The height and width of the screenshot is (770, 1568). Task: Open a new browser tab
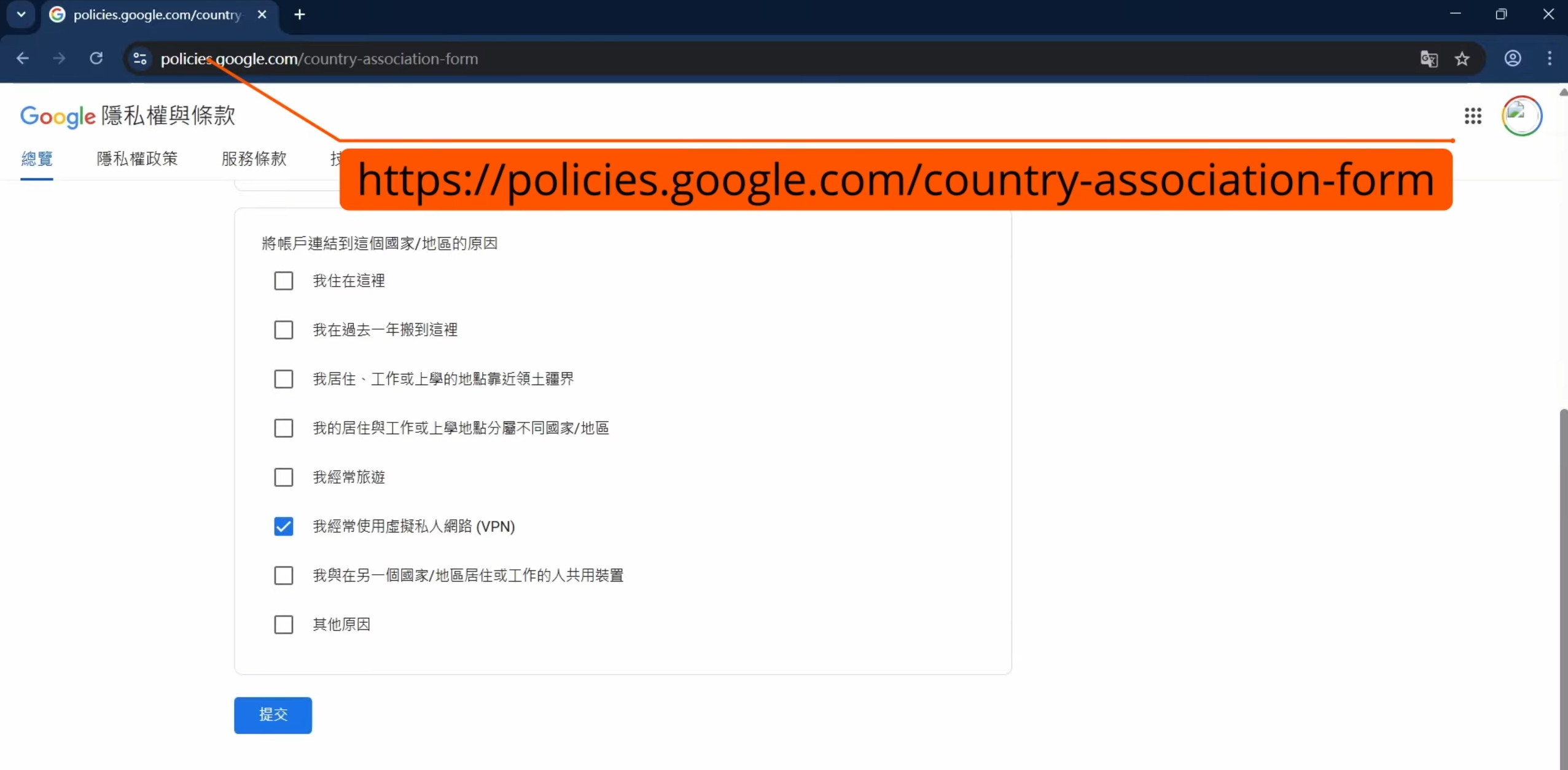pyautogui.click(x=300, y=14)
